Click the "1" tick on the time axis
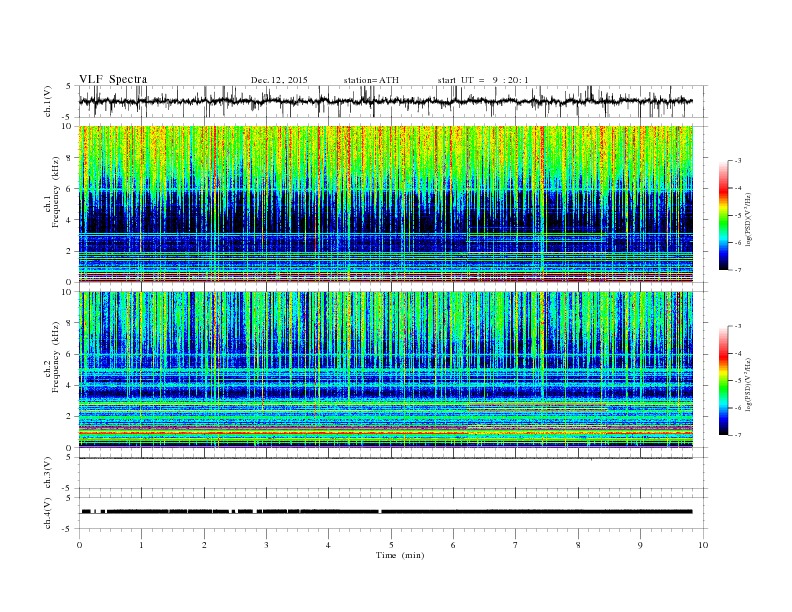This screenshot has width=792, height=612. coord(141,545)
